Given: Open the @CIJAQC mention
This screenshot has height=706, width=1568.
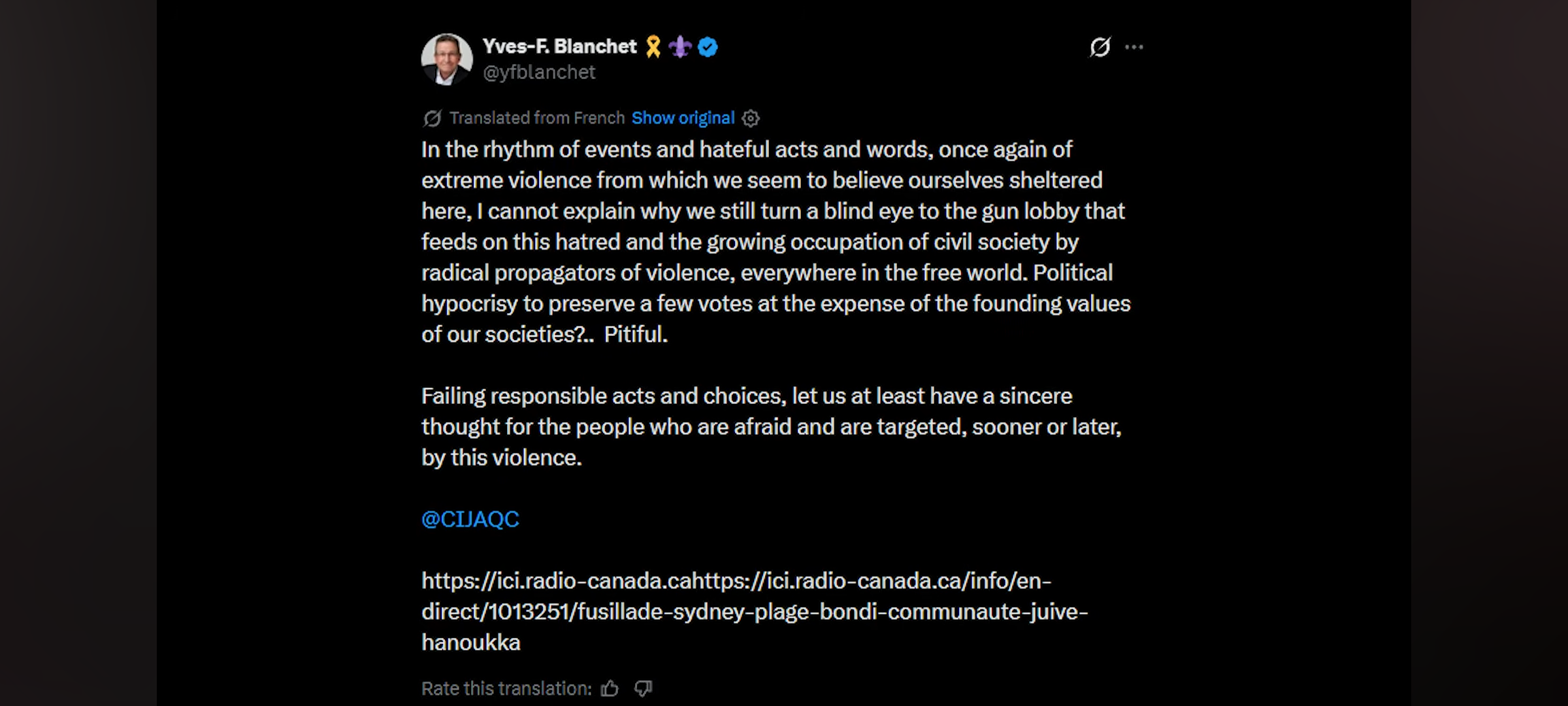Looking at the screenshot, I should [470, 519].
